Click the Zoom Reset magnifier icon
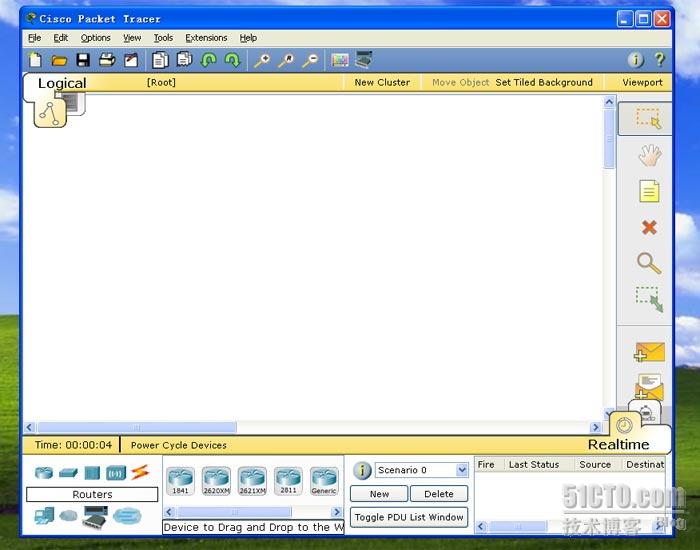 tap(286, 60)
